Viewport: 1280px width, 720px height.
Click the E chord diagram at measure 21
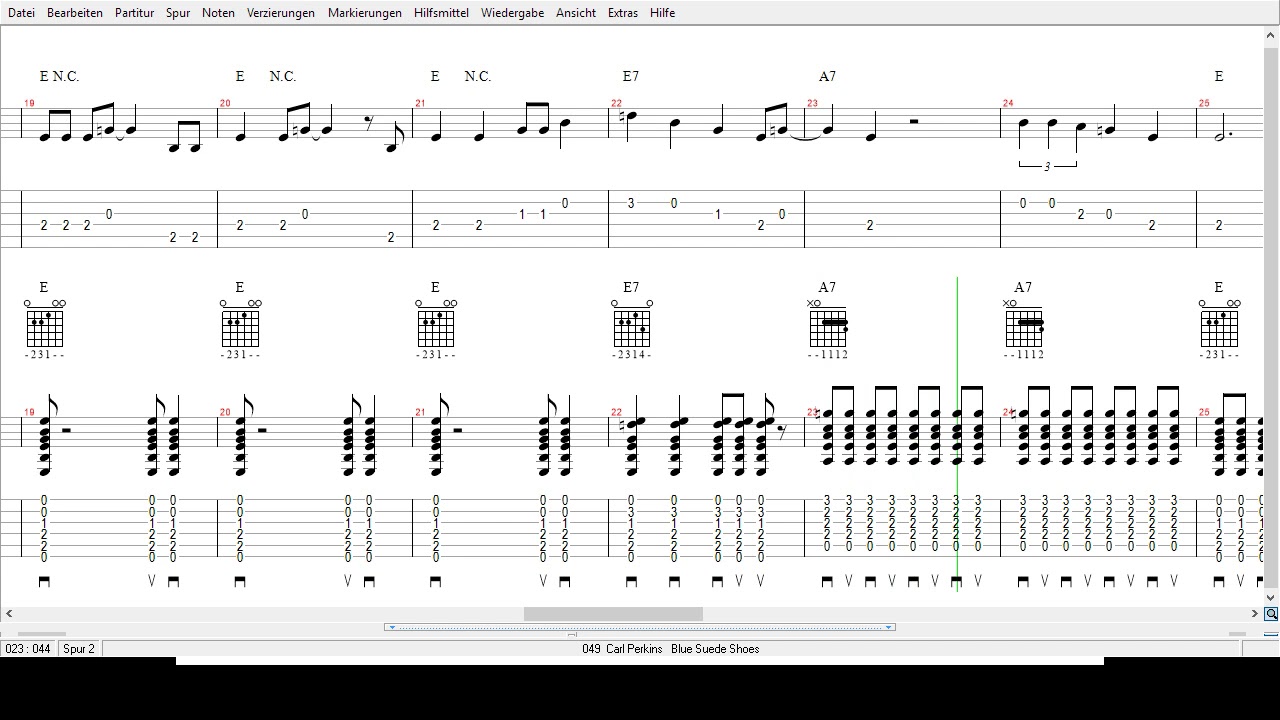[x=436, y=328]
